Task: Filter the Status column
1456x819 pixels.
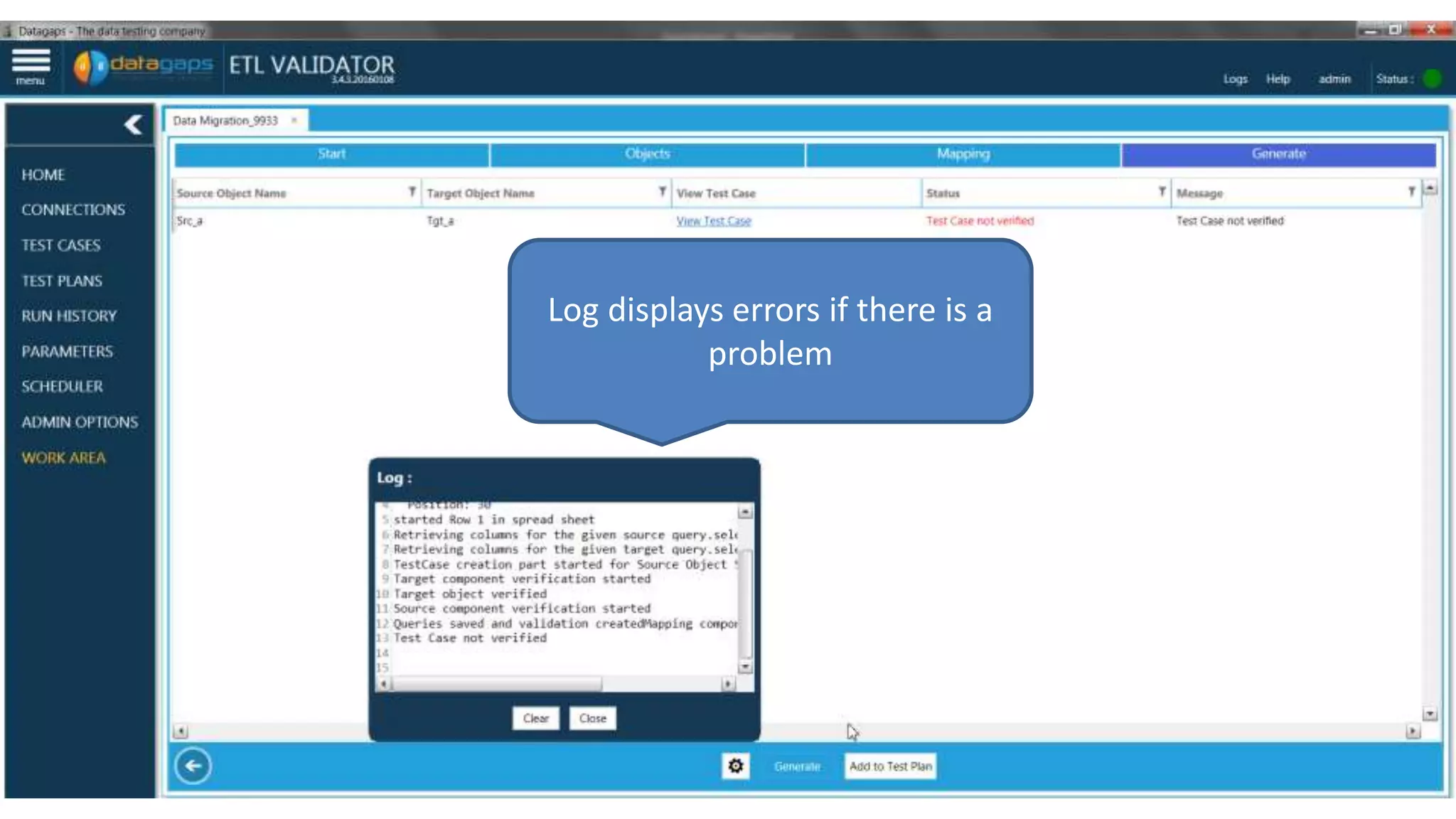Action: 1162,192
